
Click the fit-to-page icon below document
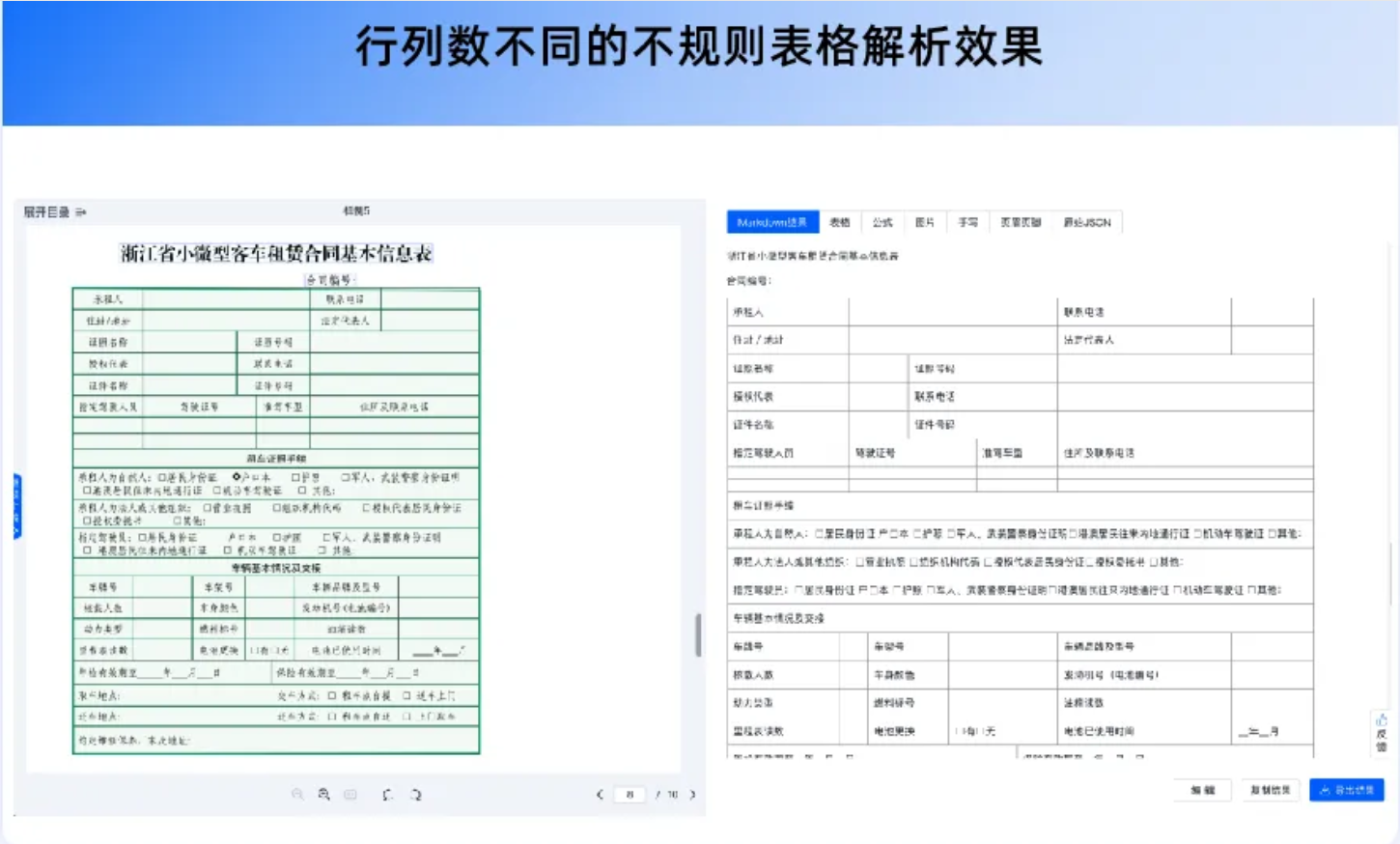coord(350,794)
